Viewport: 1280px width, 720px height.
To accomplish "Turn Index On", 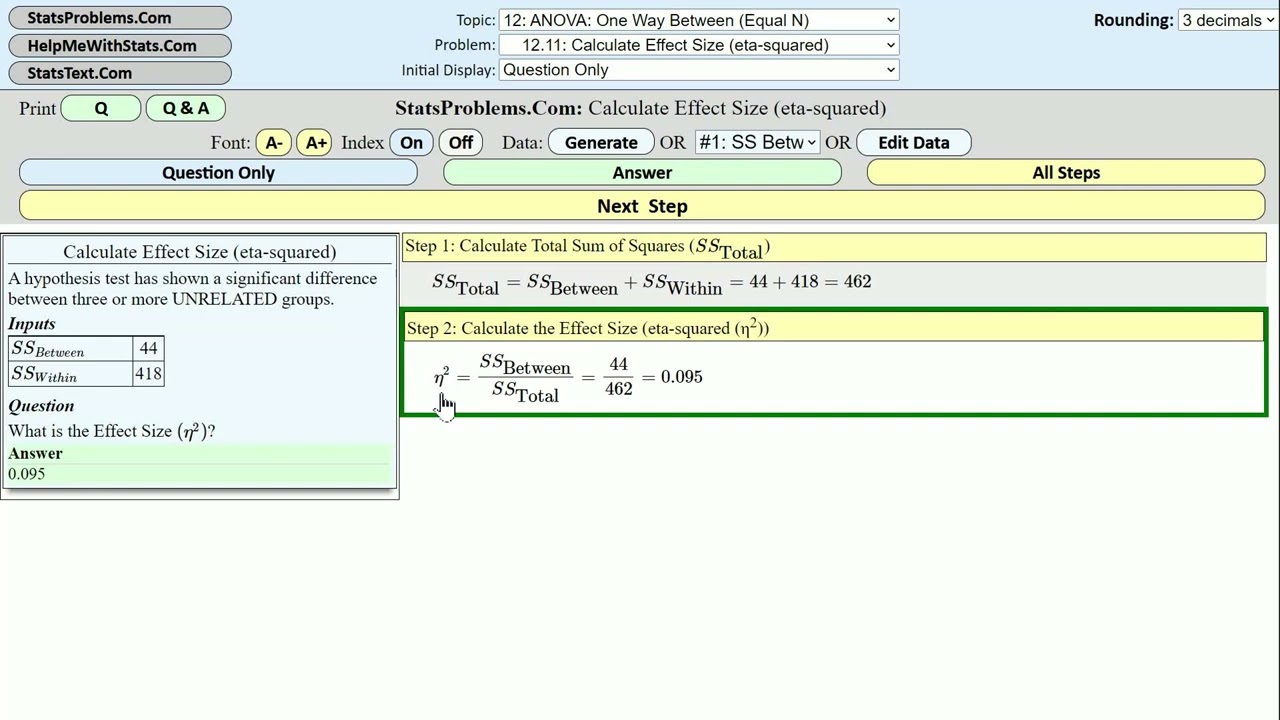I will pos(411,143).
